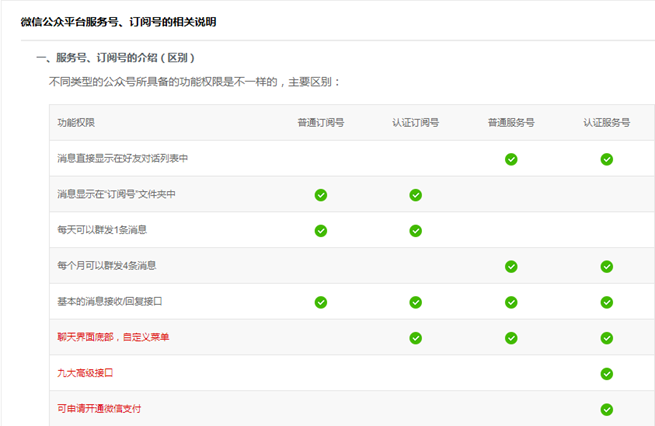This screenshot has height=426, width=655.
Task: Click the red label 可申请开通微信支付
Action: (x=99, y=409)
